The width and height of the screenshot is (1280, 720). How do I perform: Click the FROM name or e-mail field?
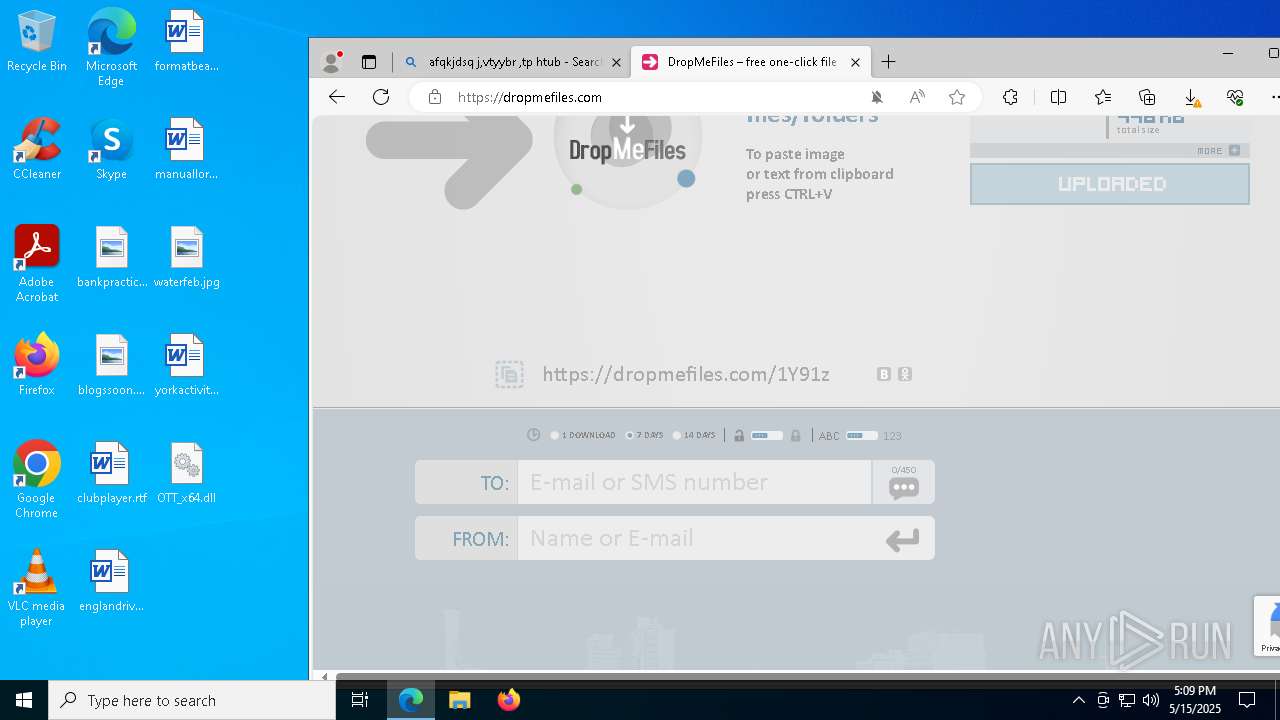tap(694, 538)
